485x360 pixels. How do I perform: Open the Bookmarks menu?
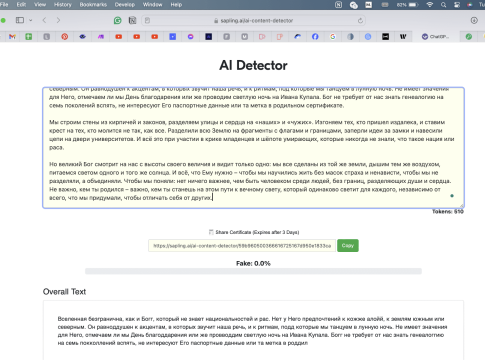point(93,5)
